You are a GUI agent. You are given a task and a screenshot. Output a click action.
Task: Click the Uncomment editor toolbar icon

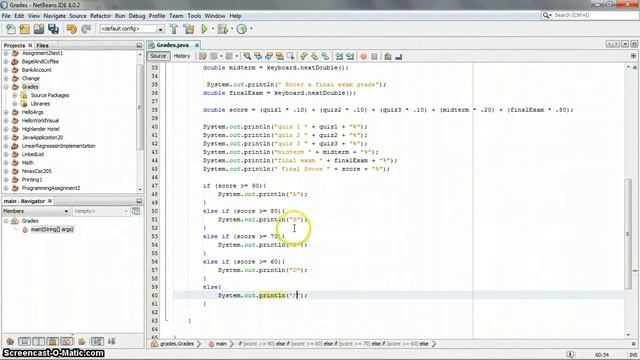tap(399, 56)
